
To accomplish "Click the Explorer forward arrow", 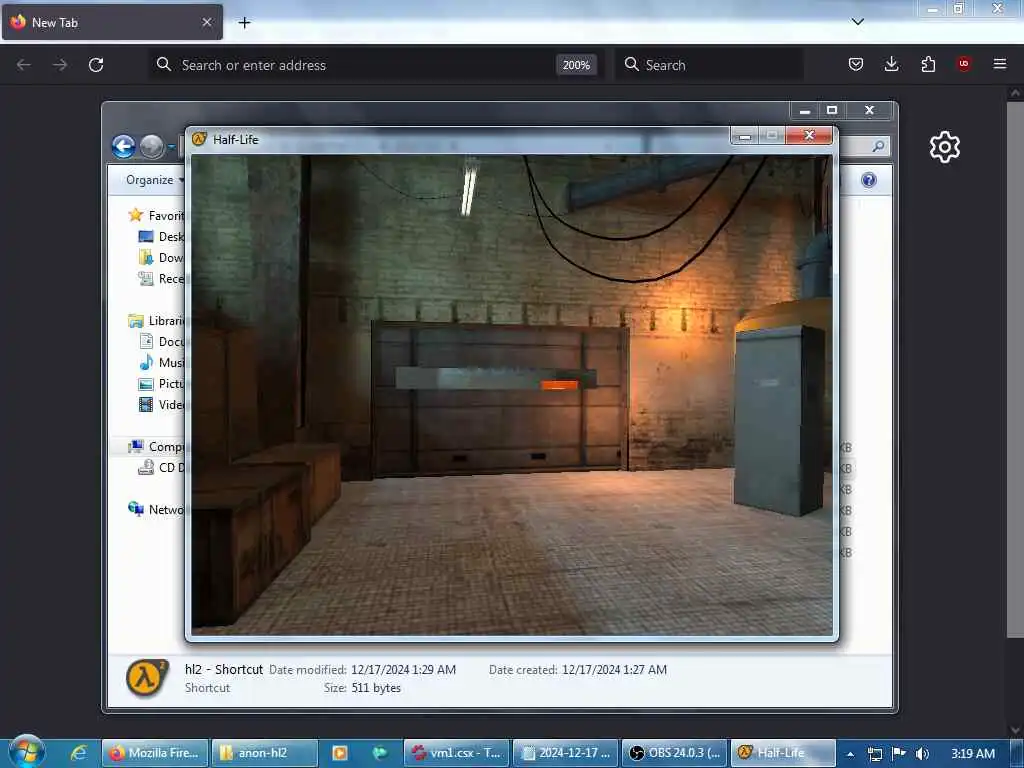I will tap(152, 146).
